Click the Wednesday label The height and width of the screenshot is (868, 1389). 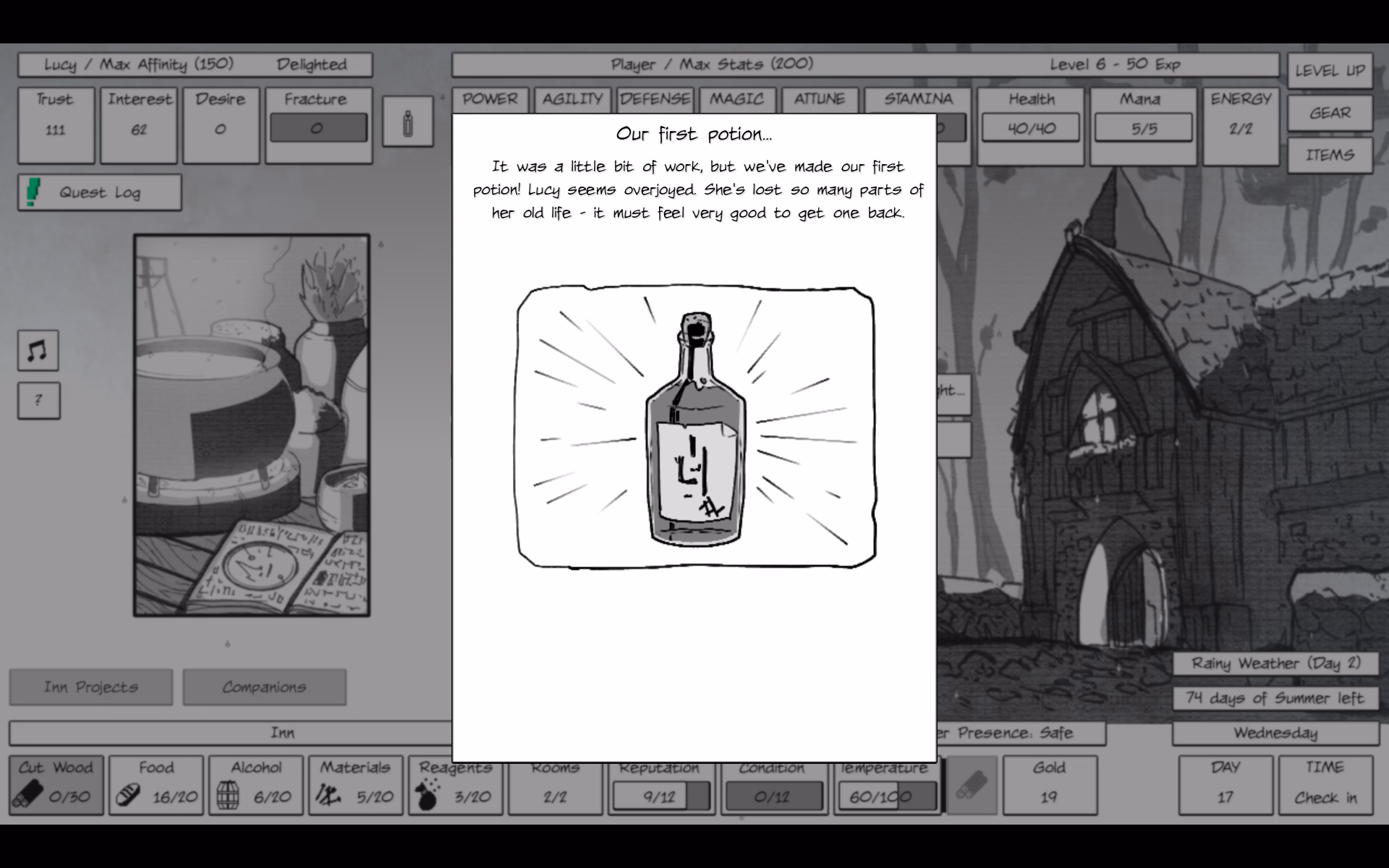pos(1276,733)
